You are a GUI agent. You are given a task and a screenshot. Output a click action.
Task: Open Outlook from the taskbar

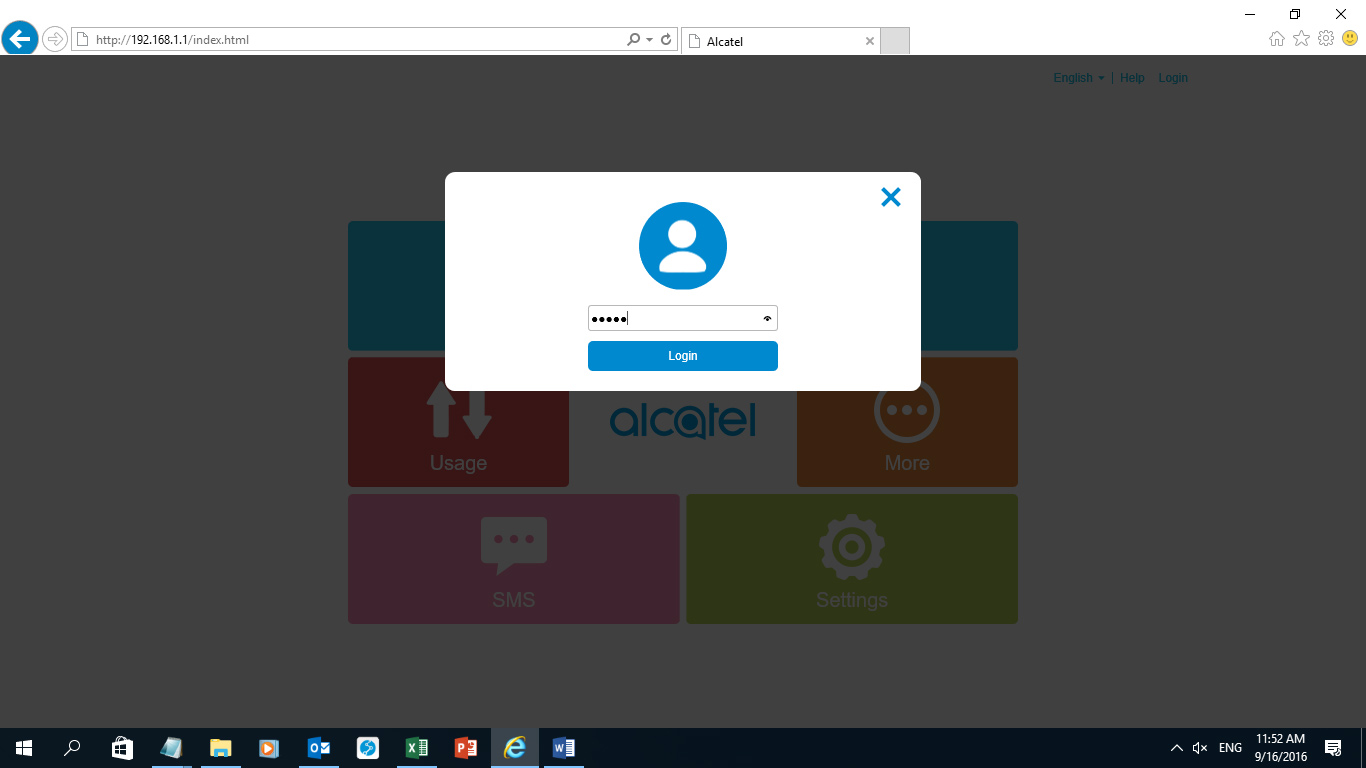(318, 748)
